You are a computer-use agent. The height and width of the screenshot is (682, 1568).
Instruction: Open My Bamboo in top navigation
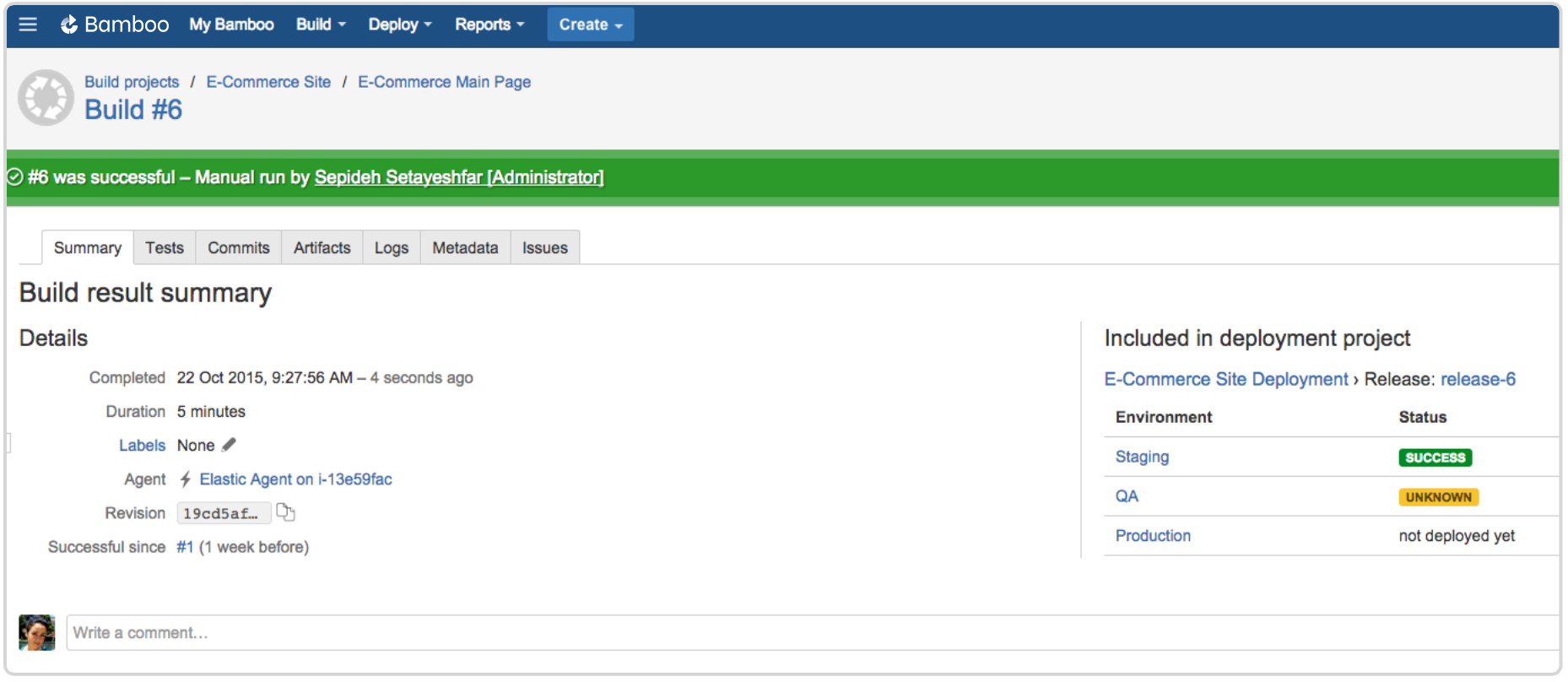231,24
